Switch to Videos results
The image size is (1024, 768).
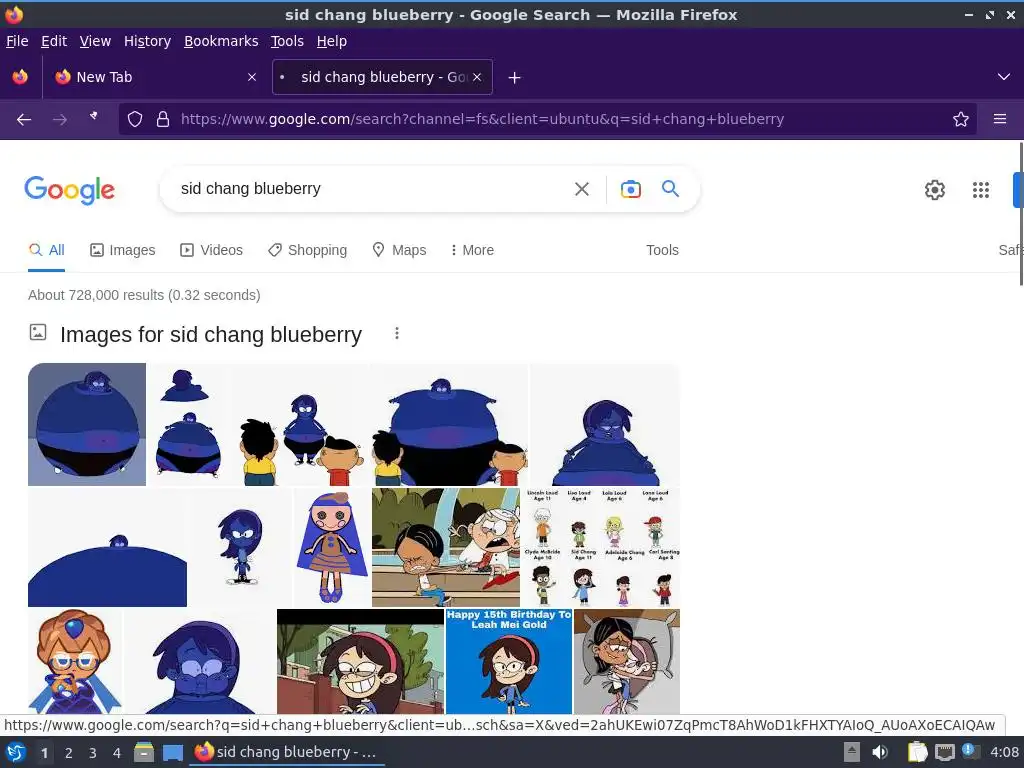coord(212,250)
